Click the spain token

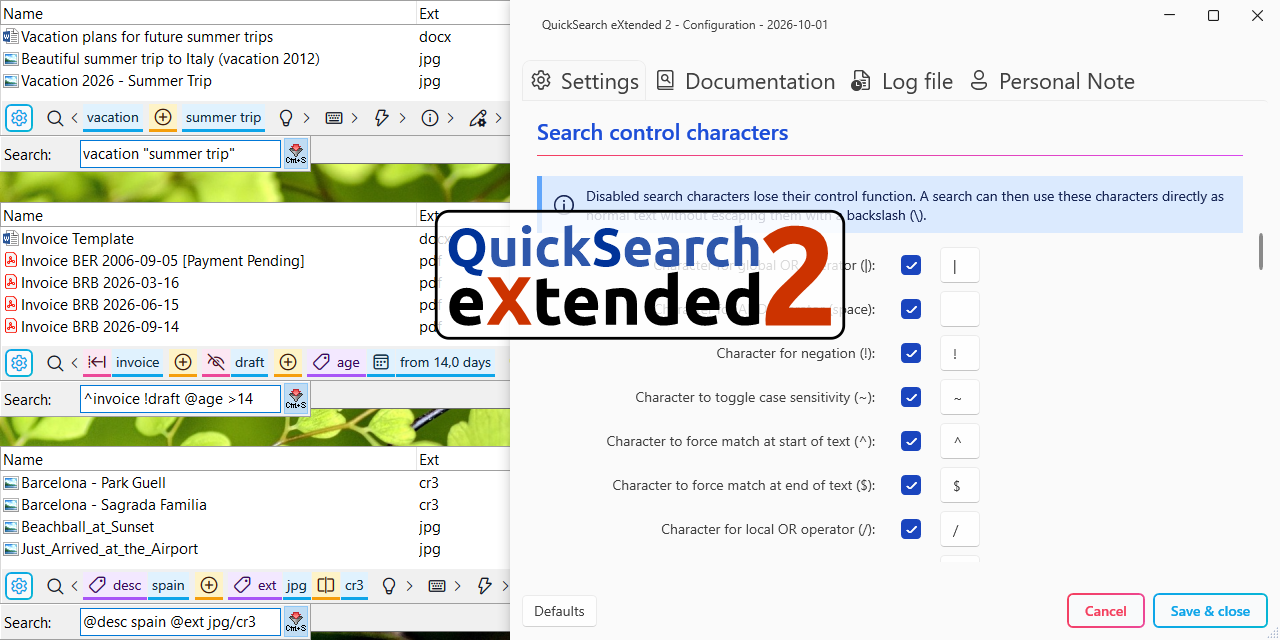(x=168, y=586)
